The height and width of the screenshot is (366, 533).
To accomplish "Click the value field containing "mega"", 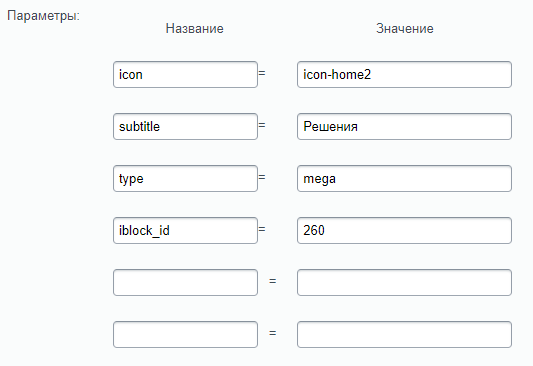I will coord(404,178).
